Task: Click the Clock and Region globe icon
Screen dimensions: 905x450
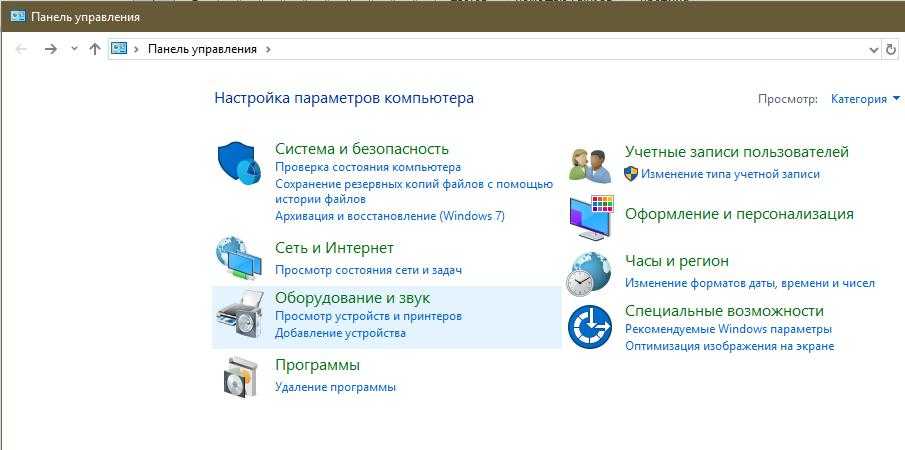Action: pyautogui.click(x=590, y=271)
